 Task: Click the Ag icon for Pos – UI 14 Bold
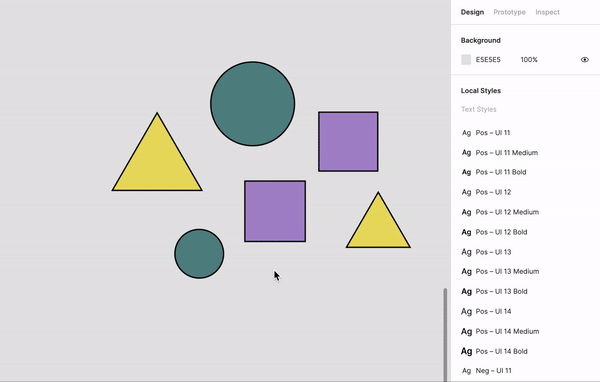point(466,351)
